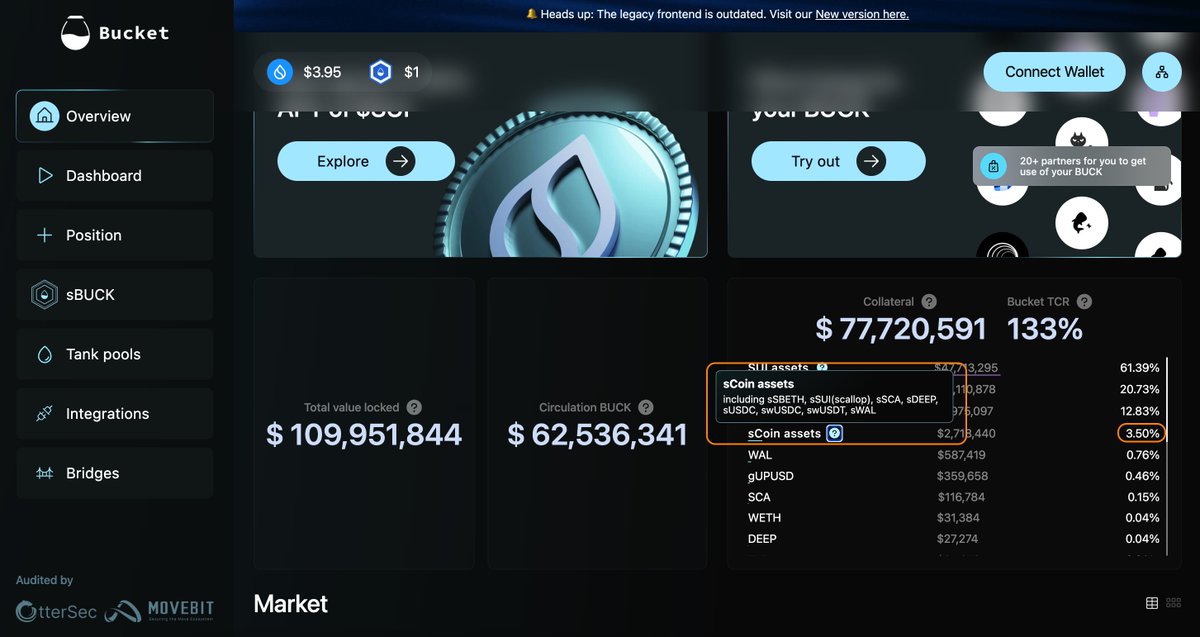Click the '$27,274' DEEP value
Screen dimensions: 1200x637
coord(957,539)
